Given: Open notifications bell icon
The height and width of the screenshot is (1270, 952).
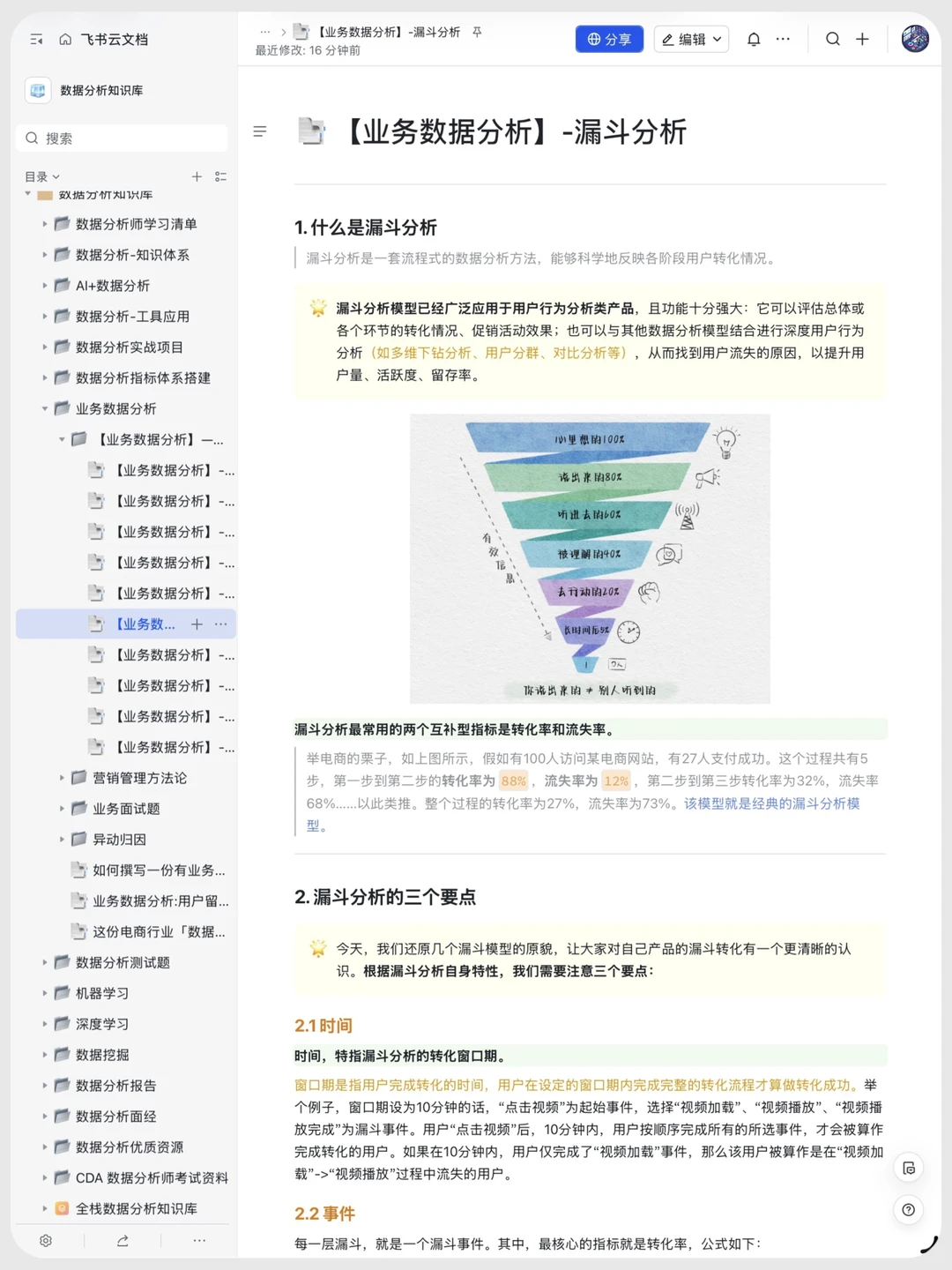Looking at the screenshot, I should pyautogui.click(x=754, y=40).
